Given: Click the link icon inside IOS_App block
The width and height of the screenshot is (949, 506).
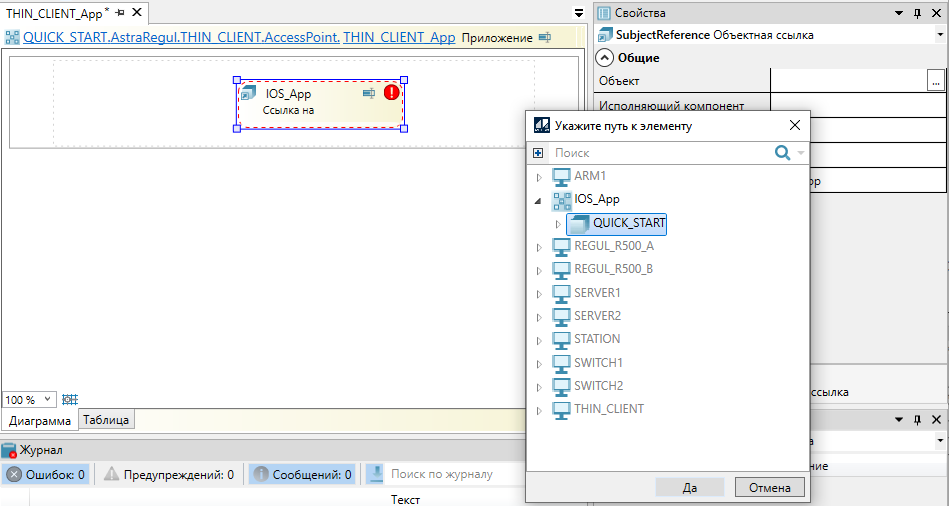Looking at the screenshot, I should pos(368,93).
